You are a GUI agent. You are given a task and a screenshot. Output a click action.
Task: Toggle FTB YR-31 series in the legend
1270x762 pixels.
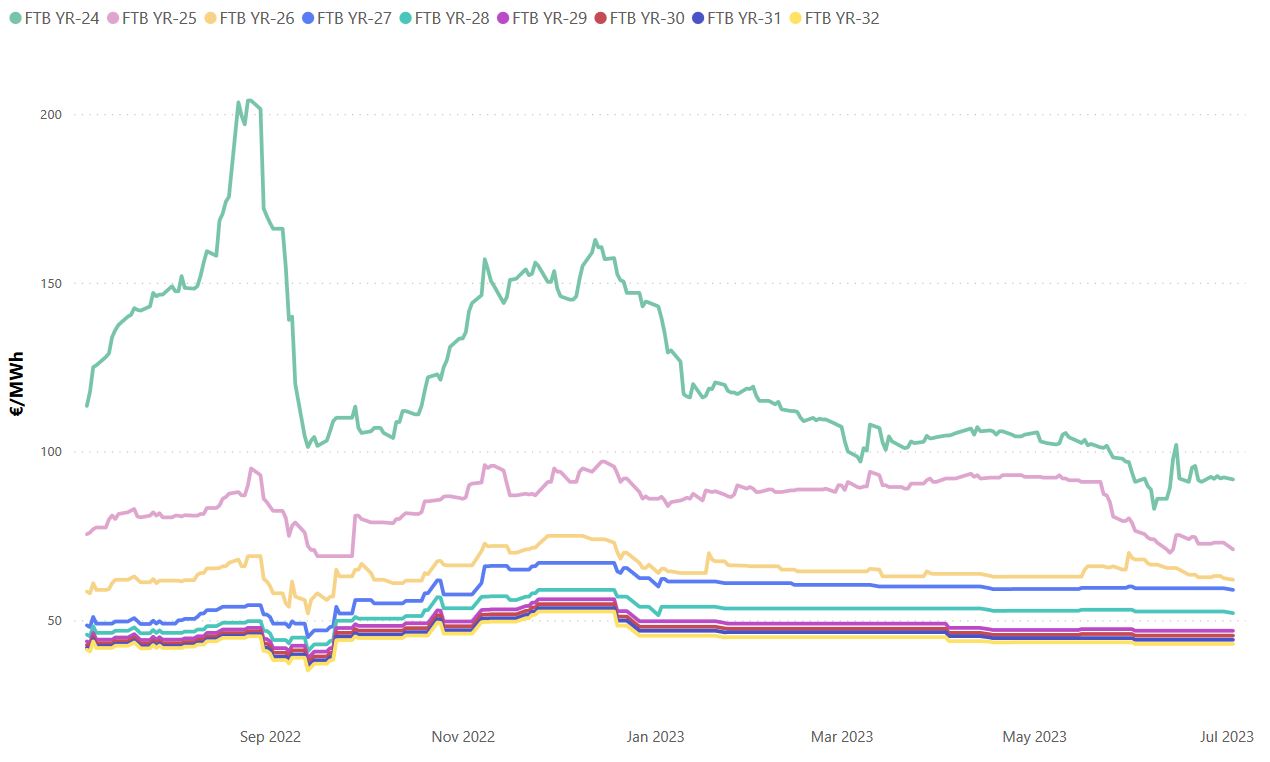(744, 18)
